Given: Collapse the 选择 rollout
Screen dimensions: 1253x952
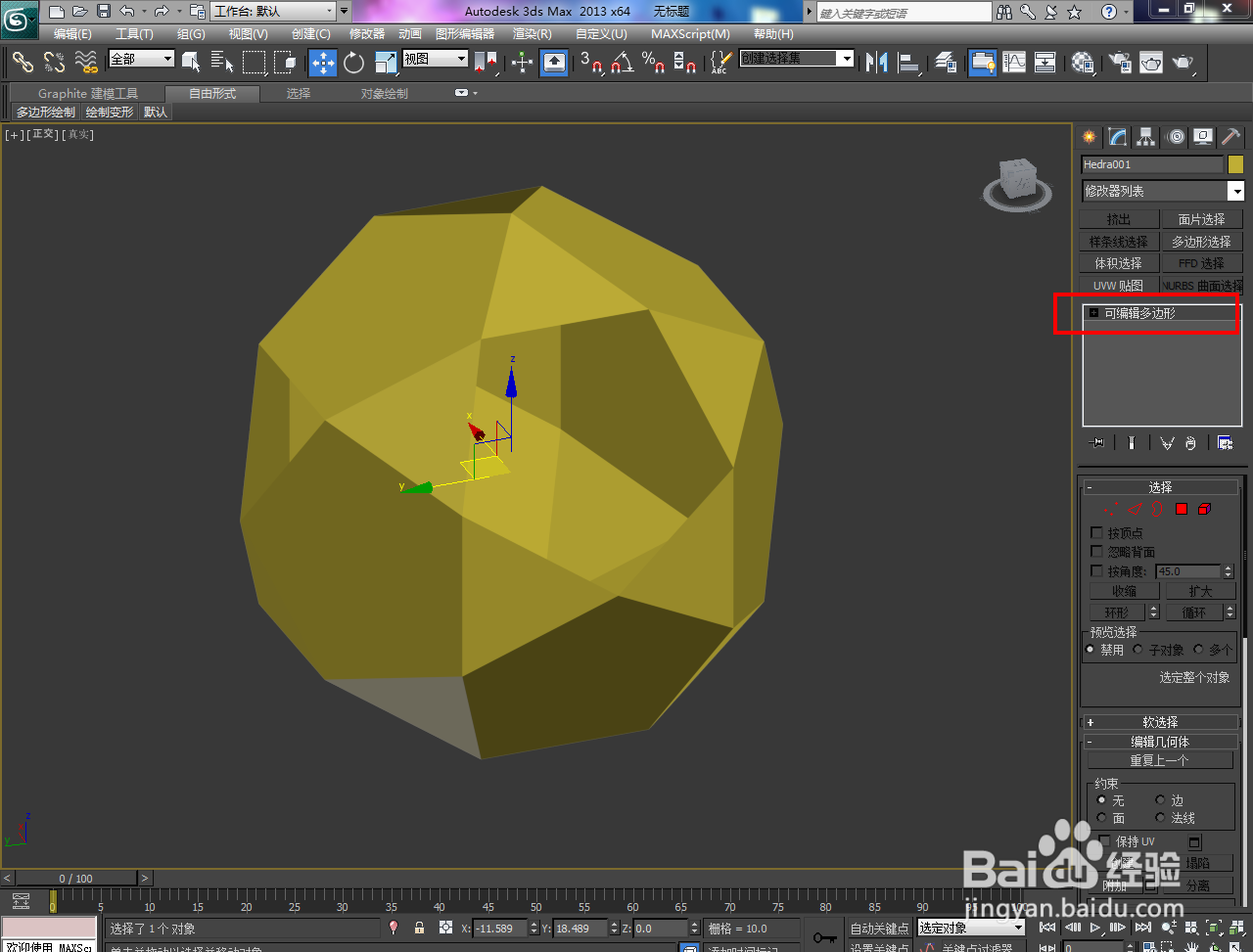Looking at the screenshot, I should [x=1160, y=487].
